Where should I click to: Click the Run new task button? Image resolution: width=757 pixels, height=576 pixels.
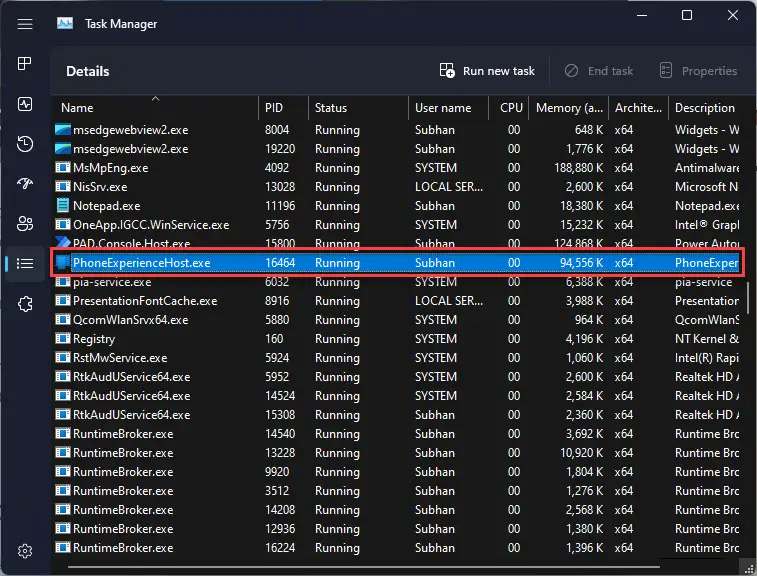coord(487,71)
